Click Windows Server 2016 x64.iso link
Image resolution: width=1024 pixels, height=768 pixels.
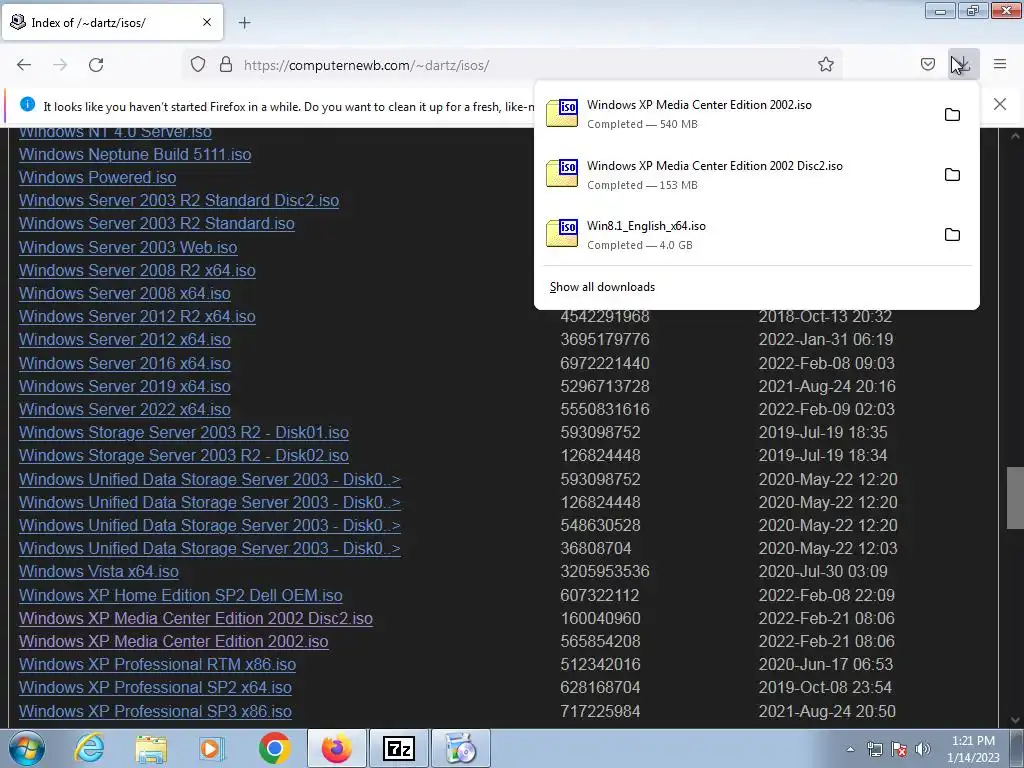[125, 363]
